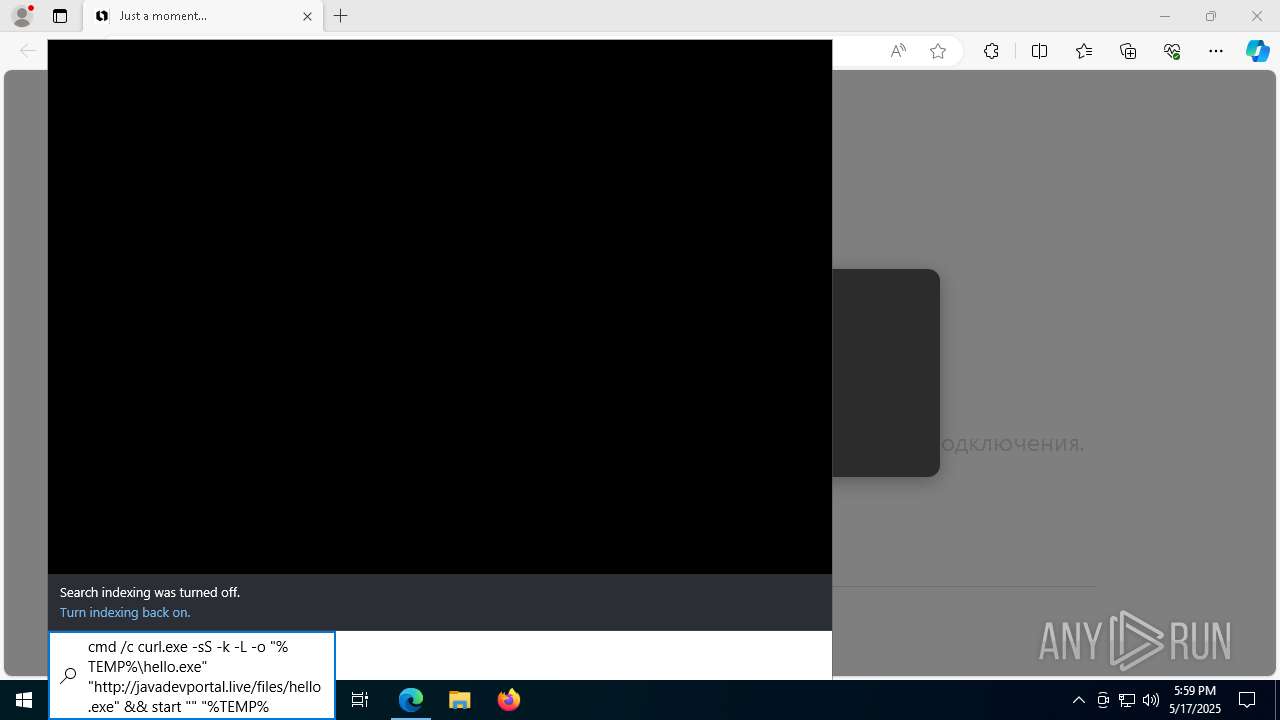Toggle Split screen view icon
The height and width of the screenshot is (720, 1280).
point(1039,51)
